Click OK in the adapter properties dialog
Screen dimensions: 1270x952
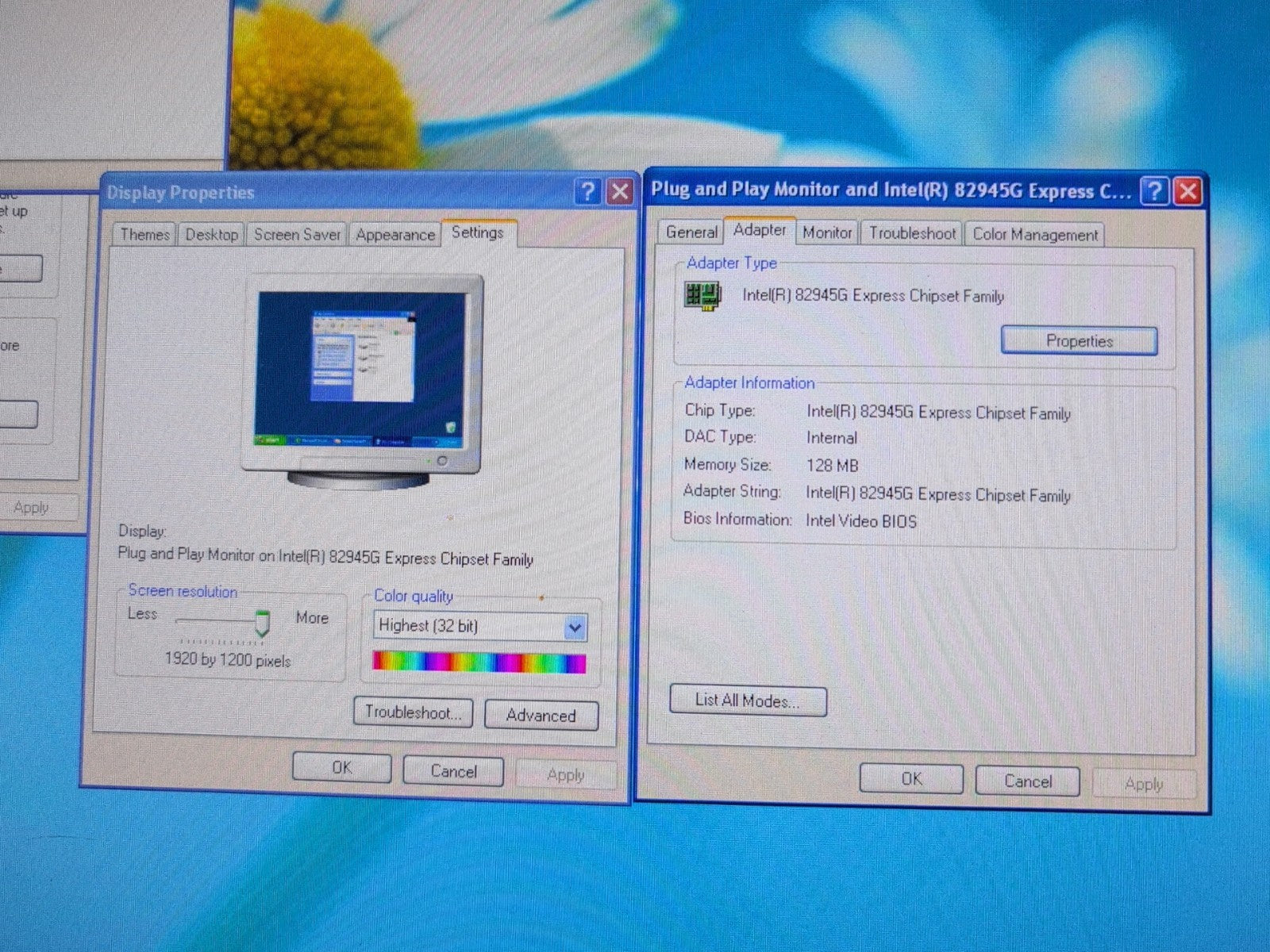pos(911,779)
